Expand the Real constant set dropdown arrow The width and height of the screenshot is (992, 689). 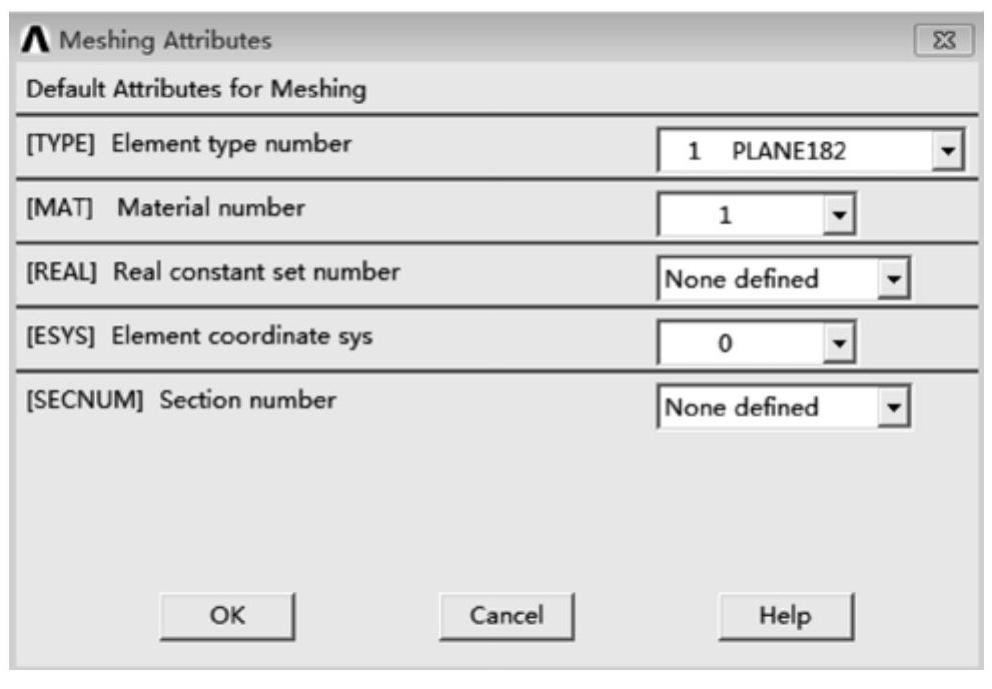click(894, 279)
